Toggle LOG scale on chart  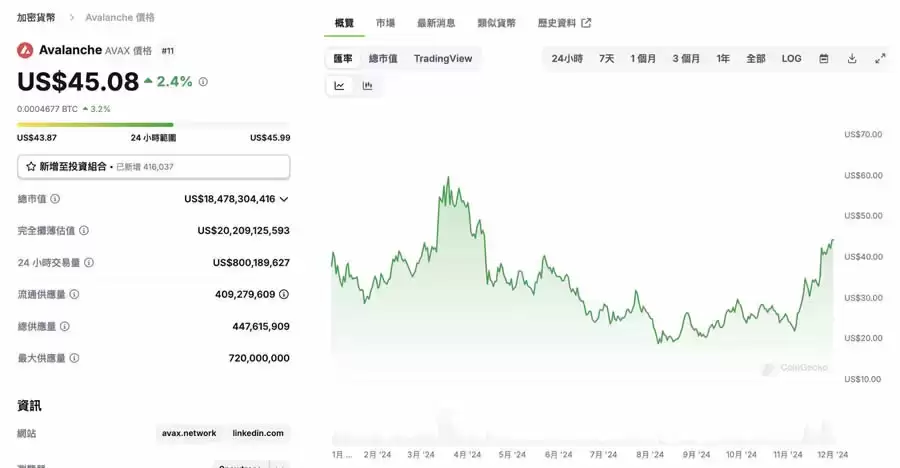(x=792, y=59)
